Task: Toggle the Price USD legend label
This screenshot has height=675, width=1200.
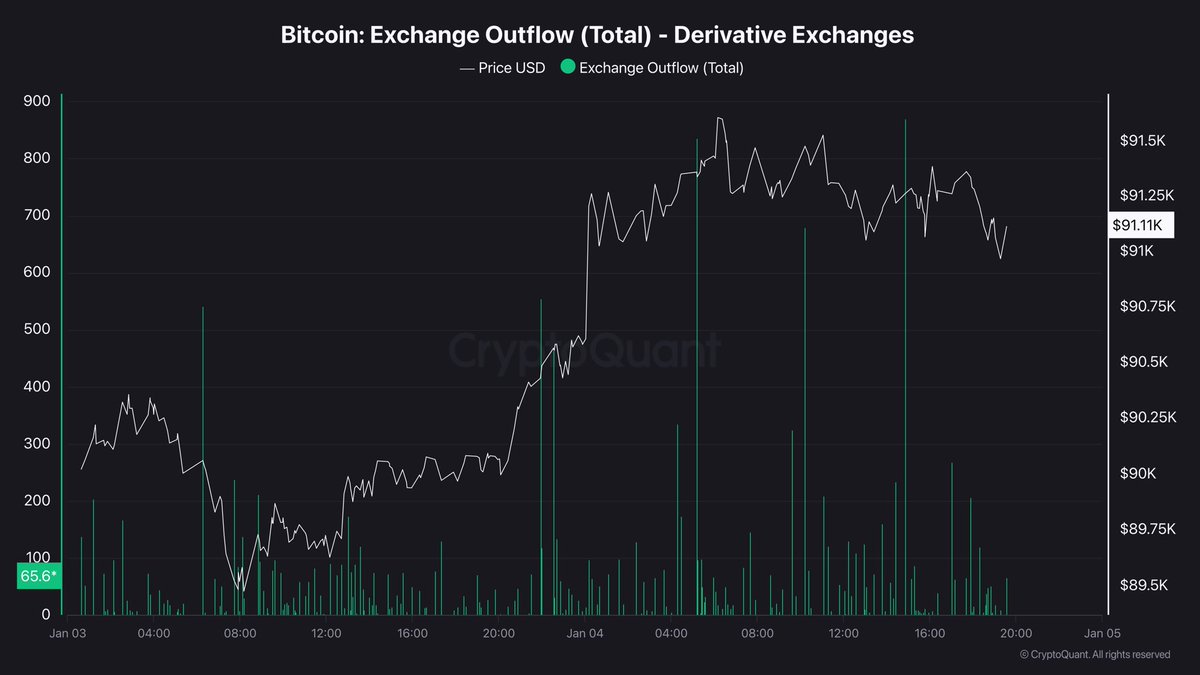Action: click(x=512, y=68)
